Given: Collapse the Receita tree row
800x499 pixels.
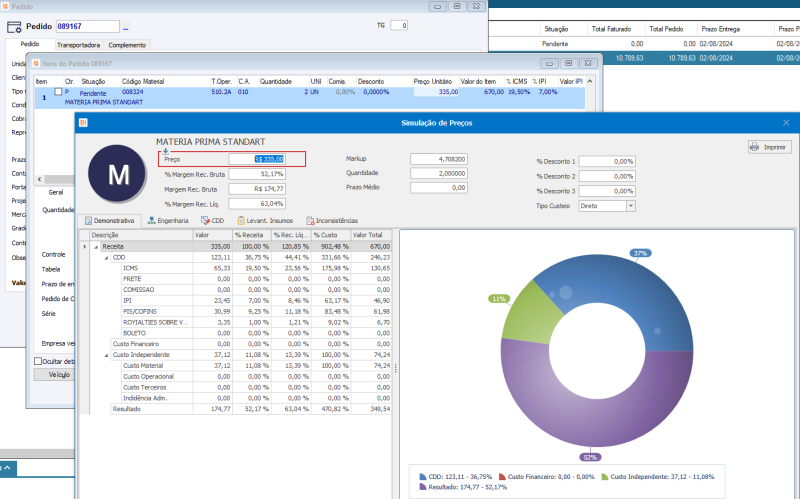Looking at the screenshot, I should click(x=96, y=246).
